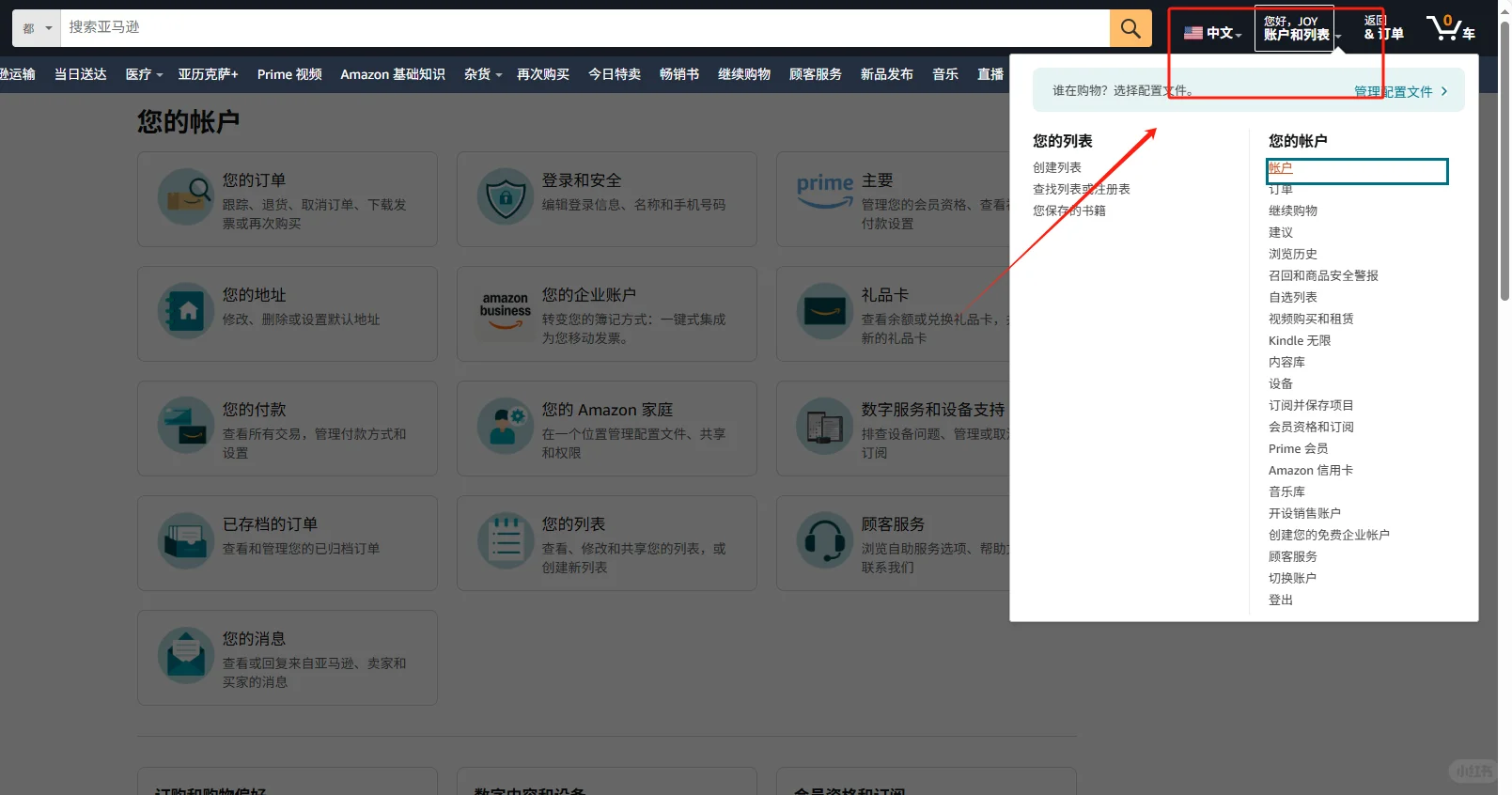Open 畅销书 navigation item
The height and width of the screenshot is (795, 1512).
point(679,74)
